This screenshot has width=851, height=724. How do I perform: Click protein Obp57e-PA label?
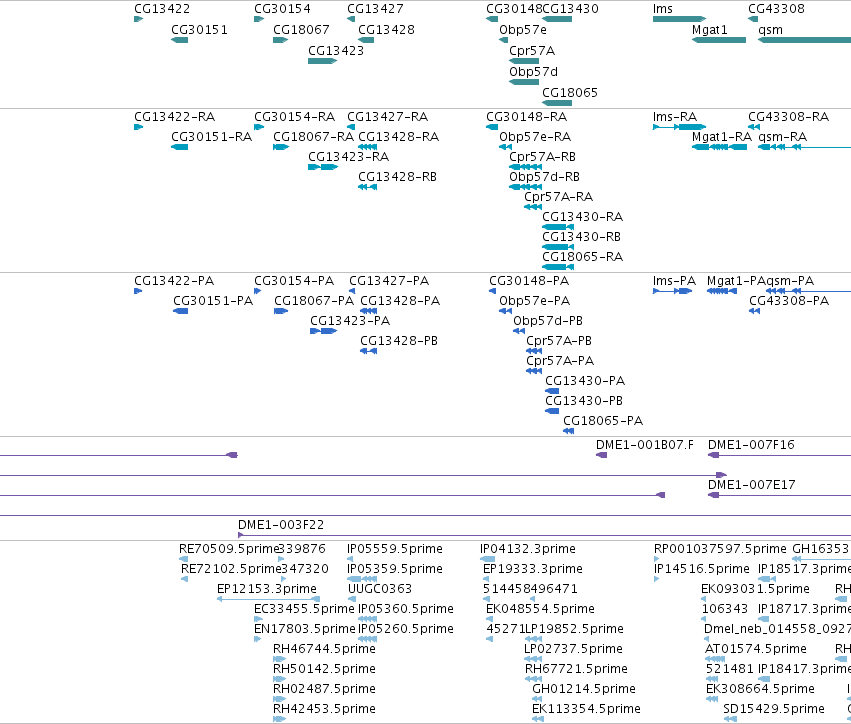click(535, 301)
